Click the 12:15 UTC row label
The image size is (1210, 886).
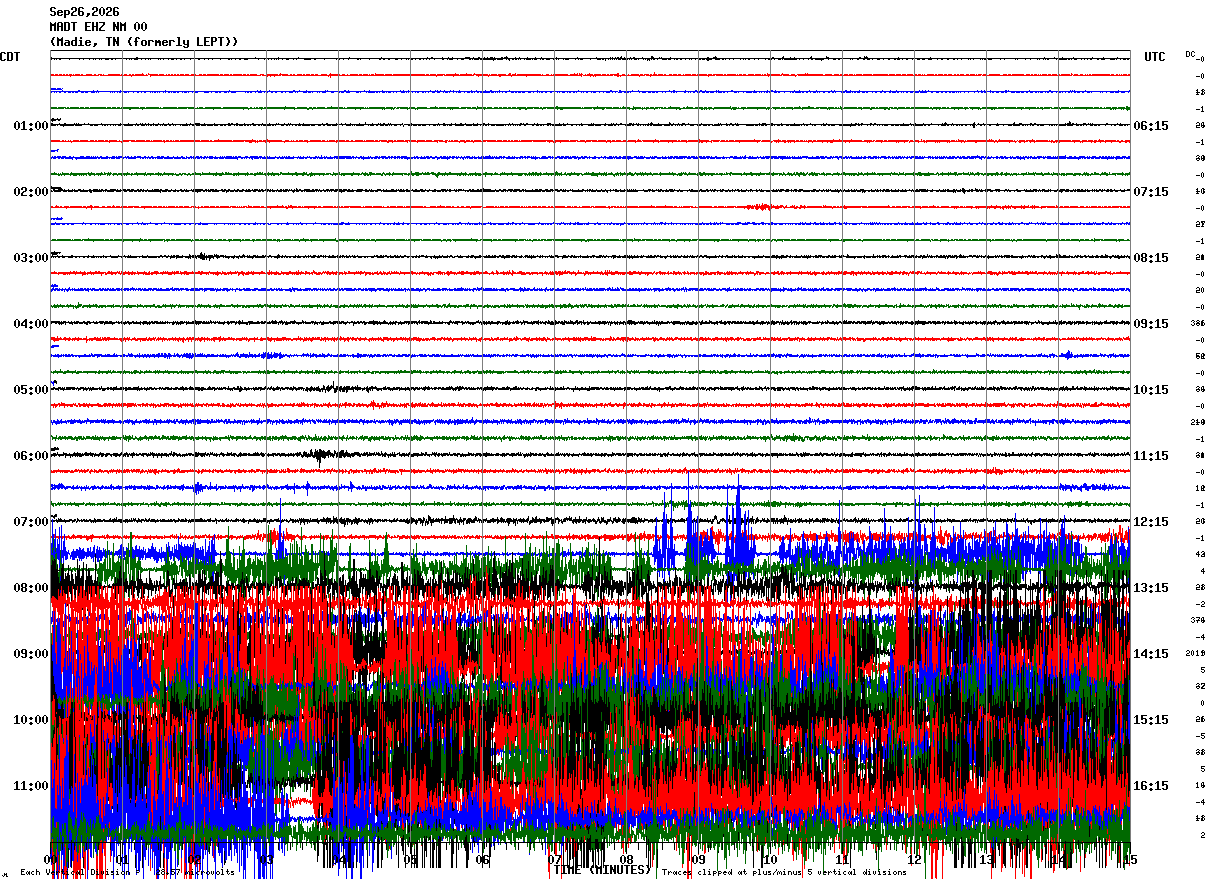pyautogui.click(x=1151, y=522)
